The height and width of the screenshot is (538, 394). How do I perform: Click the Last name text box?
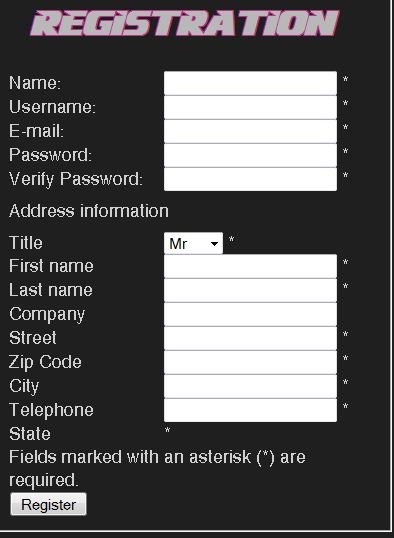pos(251,290)
